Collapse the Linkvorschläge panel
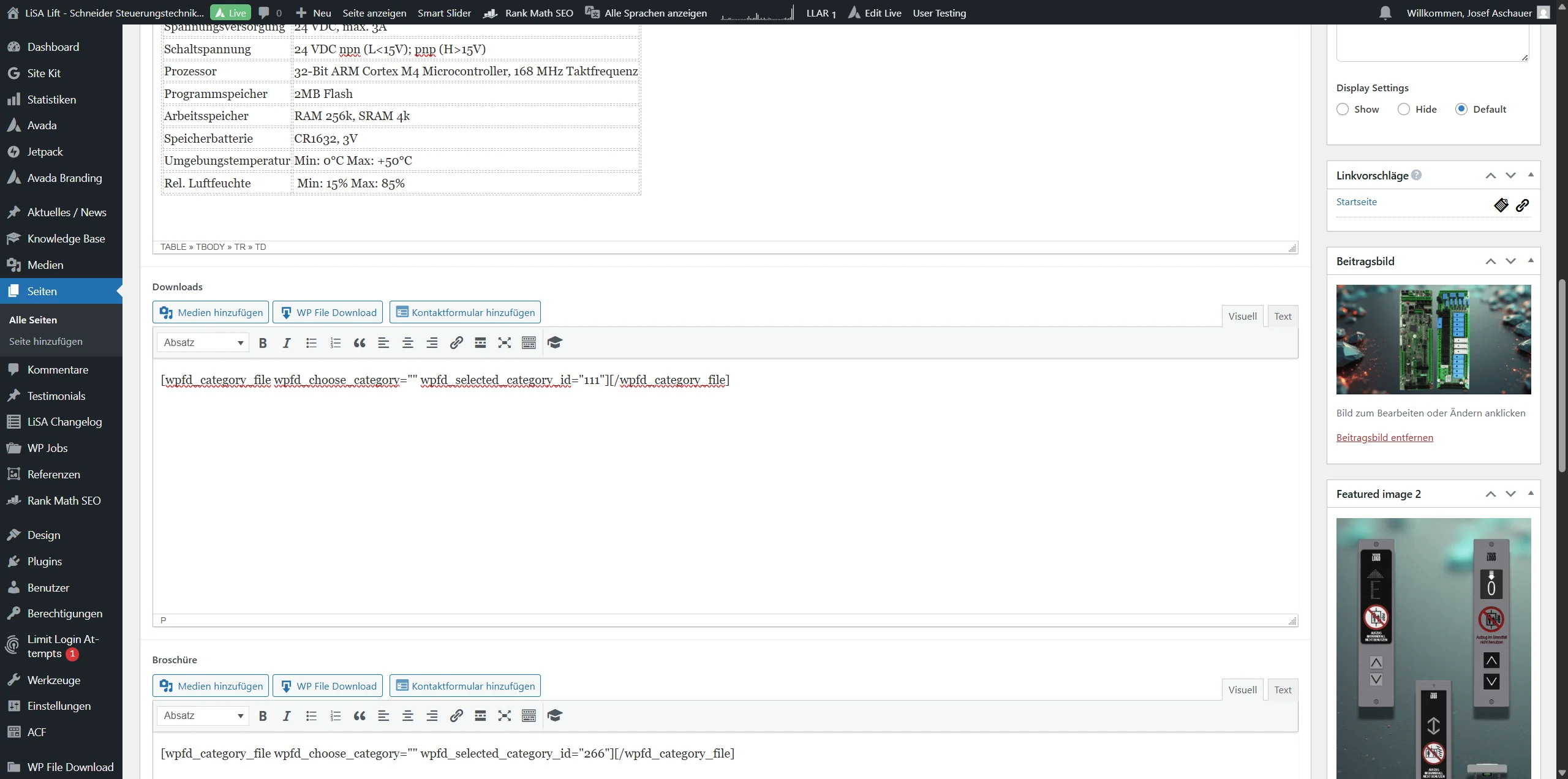Image resolution: width=1568 pixels, height=779 pixels. [x=1531, y=175]
